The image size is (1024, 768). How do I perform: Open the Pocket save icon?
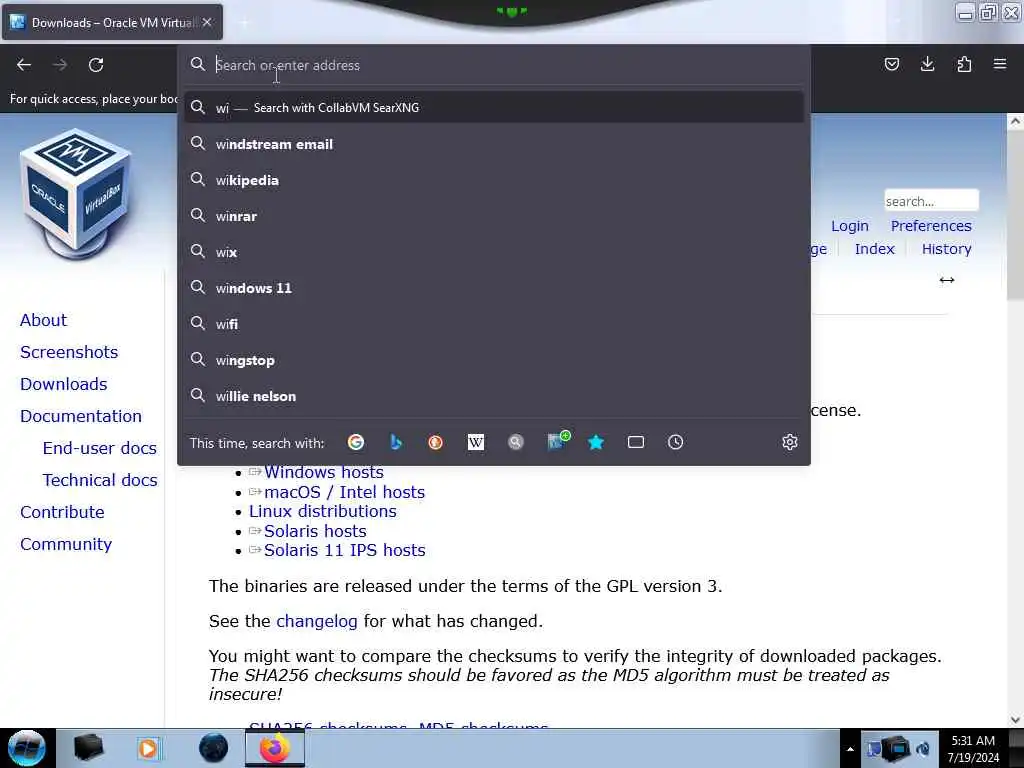(891, 64)
